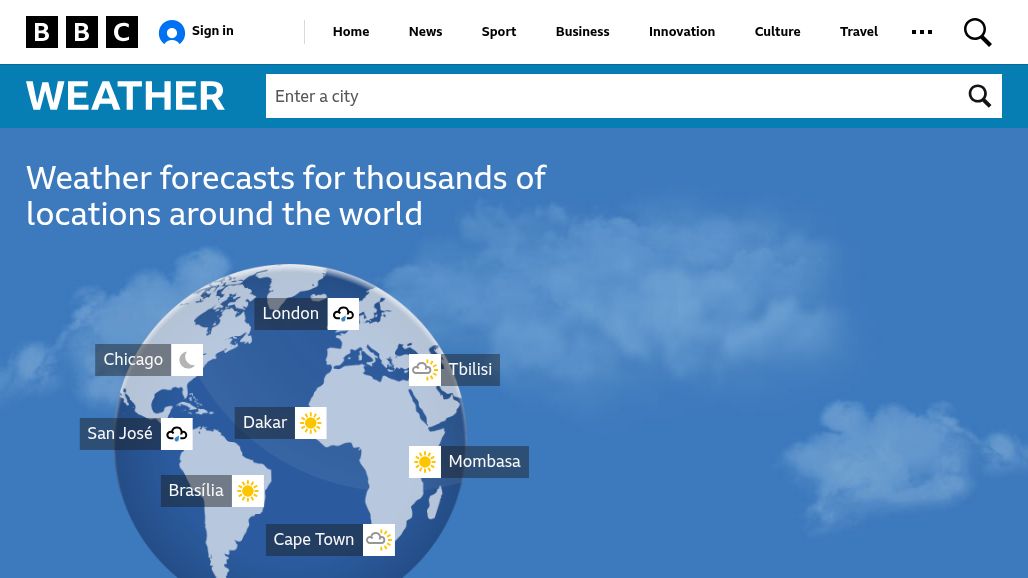
Task: Open the Sign in account link
Action: pyautogui.click(x=197, y=32)
